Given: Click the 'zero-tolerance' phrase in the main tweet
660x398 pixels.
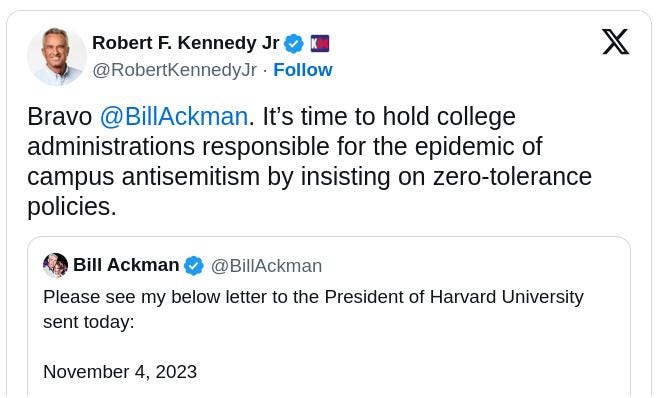Looking at the screenshot, I should click(x=512, y=177).
